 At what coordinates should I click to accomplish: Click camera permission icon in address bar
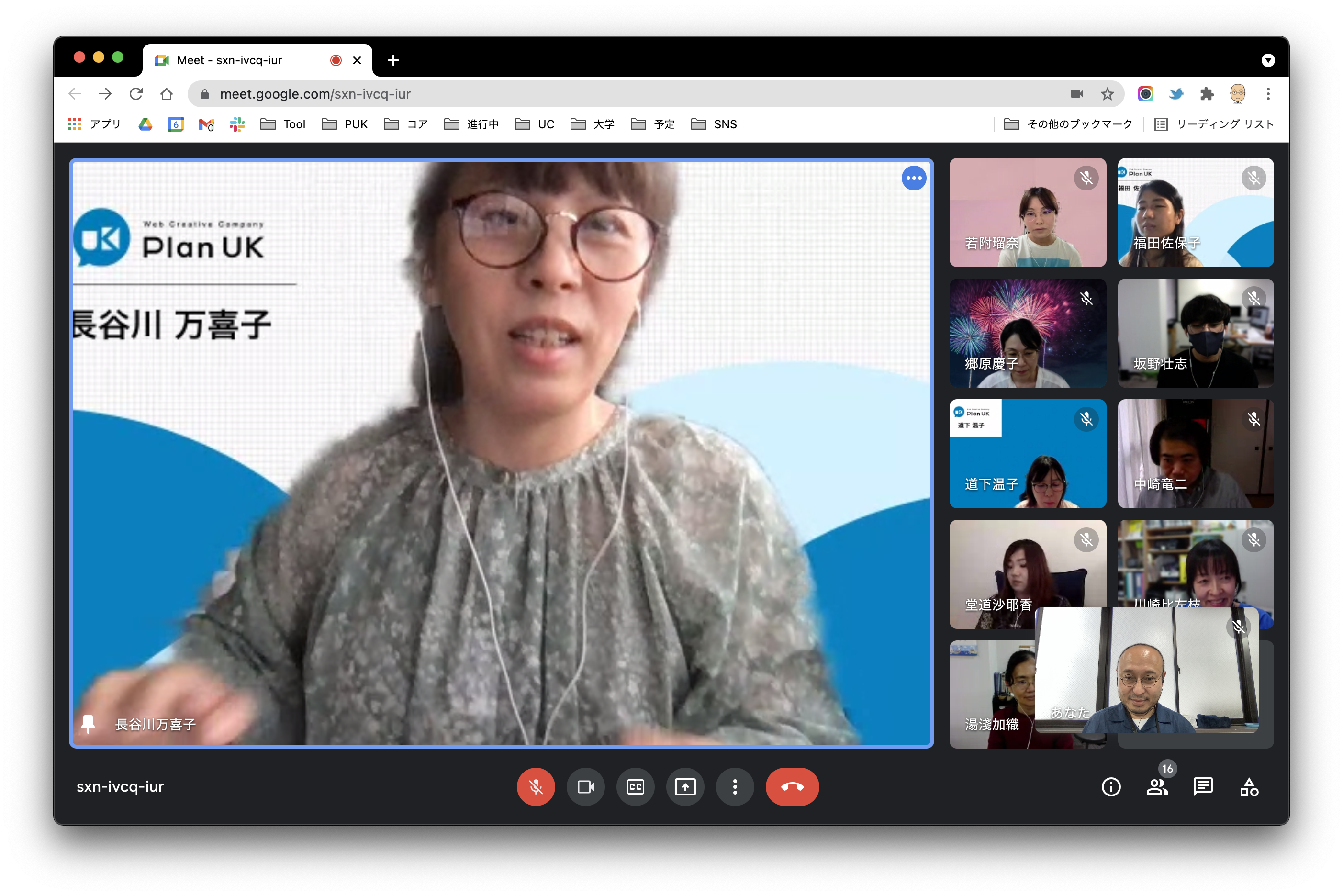(x=1076, y=94)
